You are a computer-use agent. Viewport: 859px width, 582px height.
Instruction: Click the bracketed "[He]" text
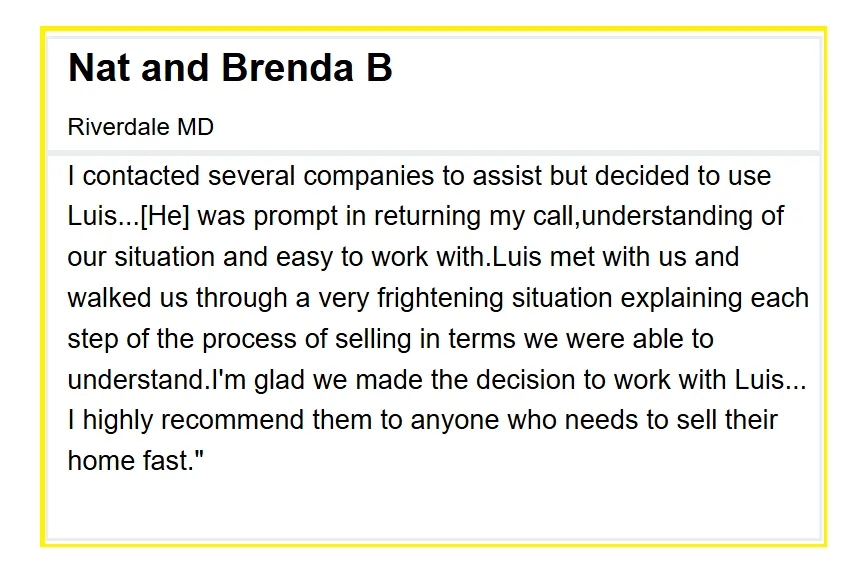point(165,216)
